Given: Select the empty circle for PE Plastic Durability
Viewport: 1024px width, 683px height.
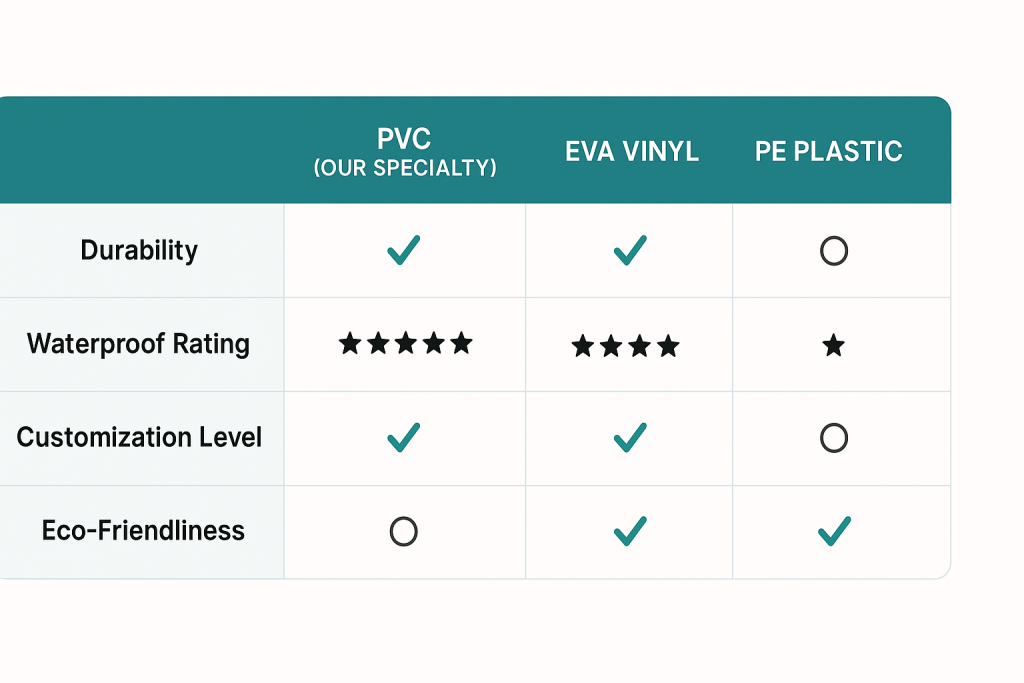Looking at the screenshot, I should pyautogui.click(x=834, y=251).
